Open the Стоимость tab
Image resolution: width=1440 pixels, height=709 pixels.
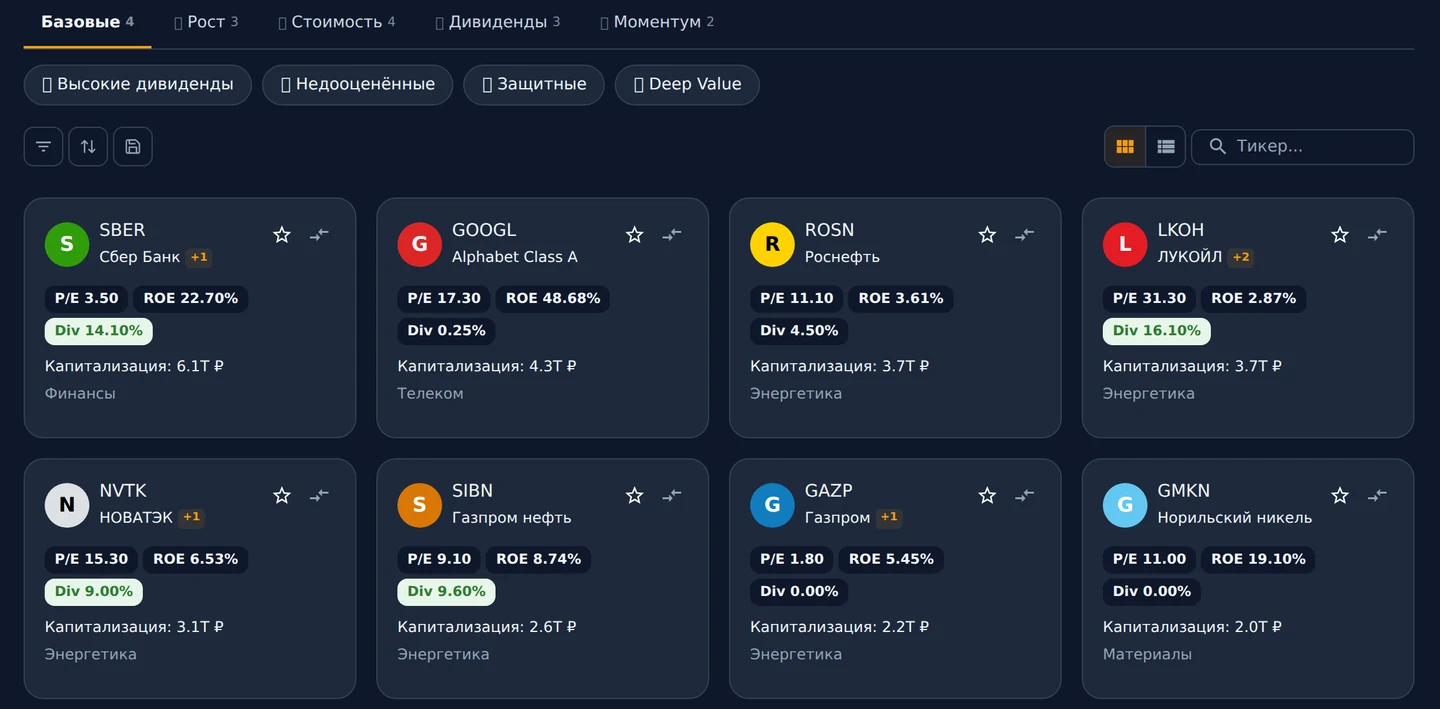click(x=337, y=22)
